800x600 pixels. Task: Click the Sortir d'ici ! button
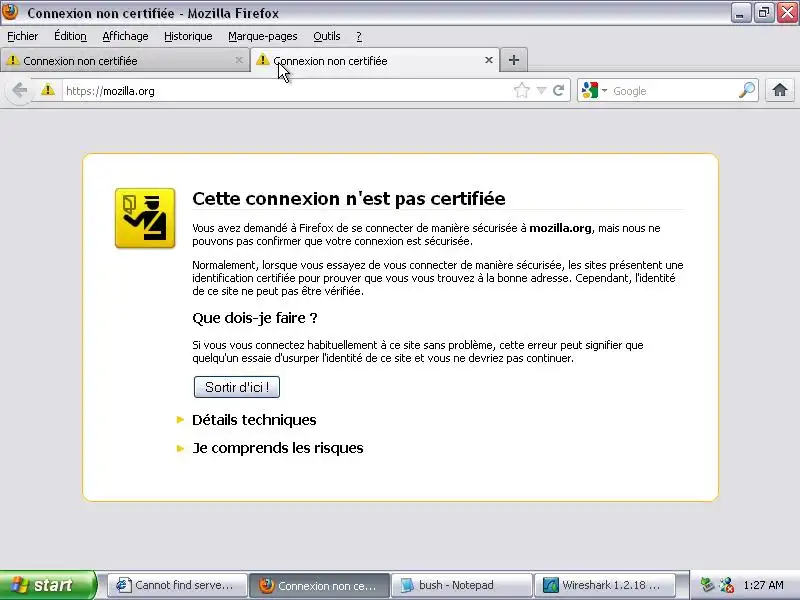pos(237,387)
